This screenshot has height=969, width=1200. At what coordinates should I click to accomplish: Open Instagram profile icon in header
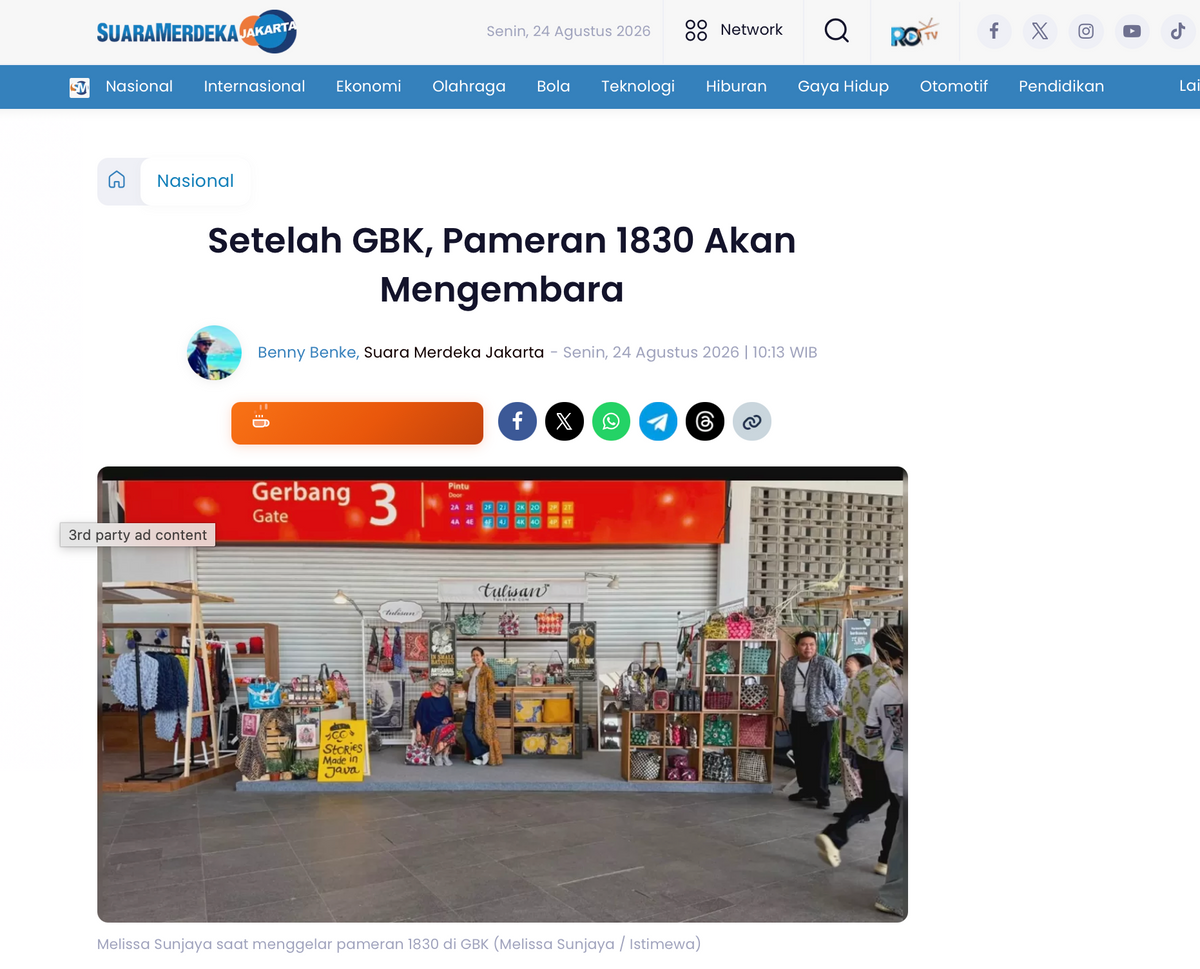pos(1086,31)
